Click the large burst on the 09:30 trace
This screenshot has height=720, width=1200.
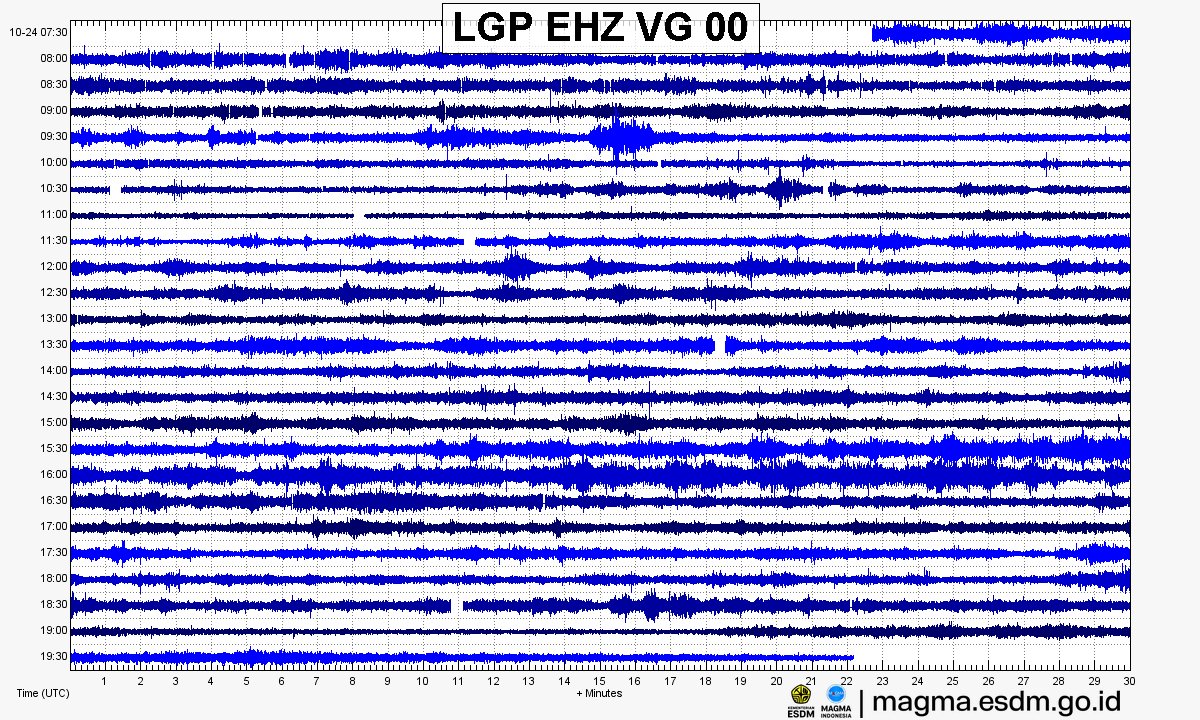pyautogui.click(x=621, y=137)
